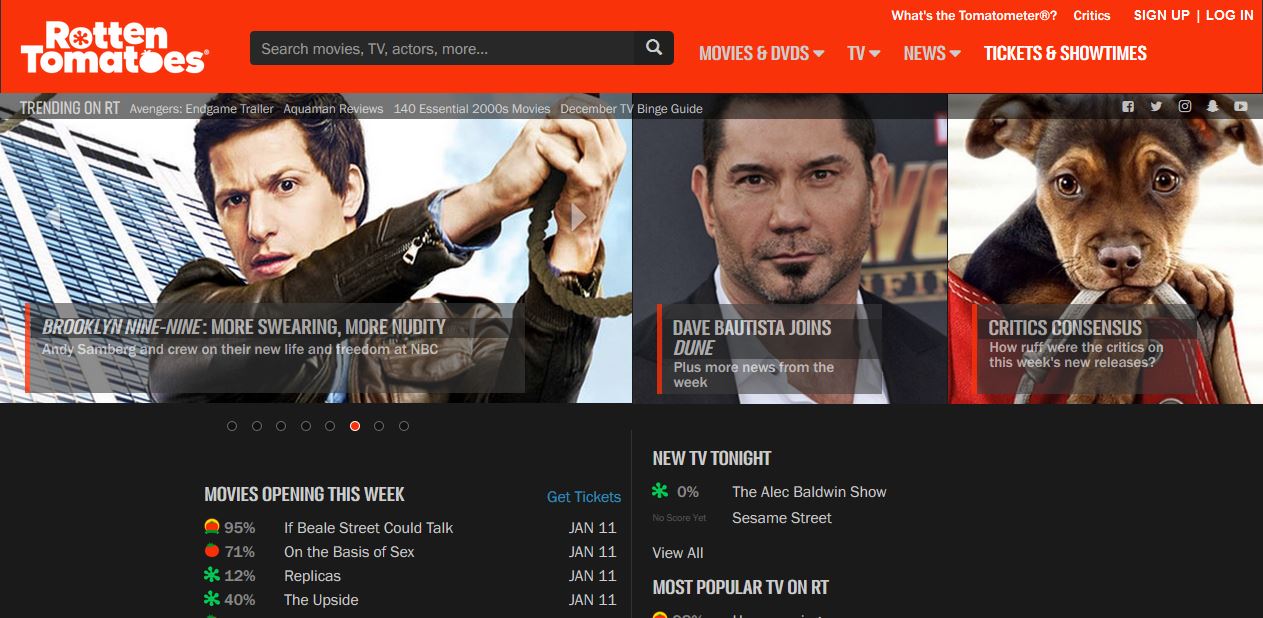The height and width of the screenshot is (618, 1263).
Task: Click rotten splat icon beside Replicas
Action: click(211, 575)
